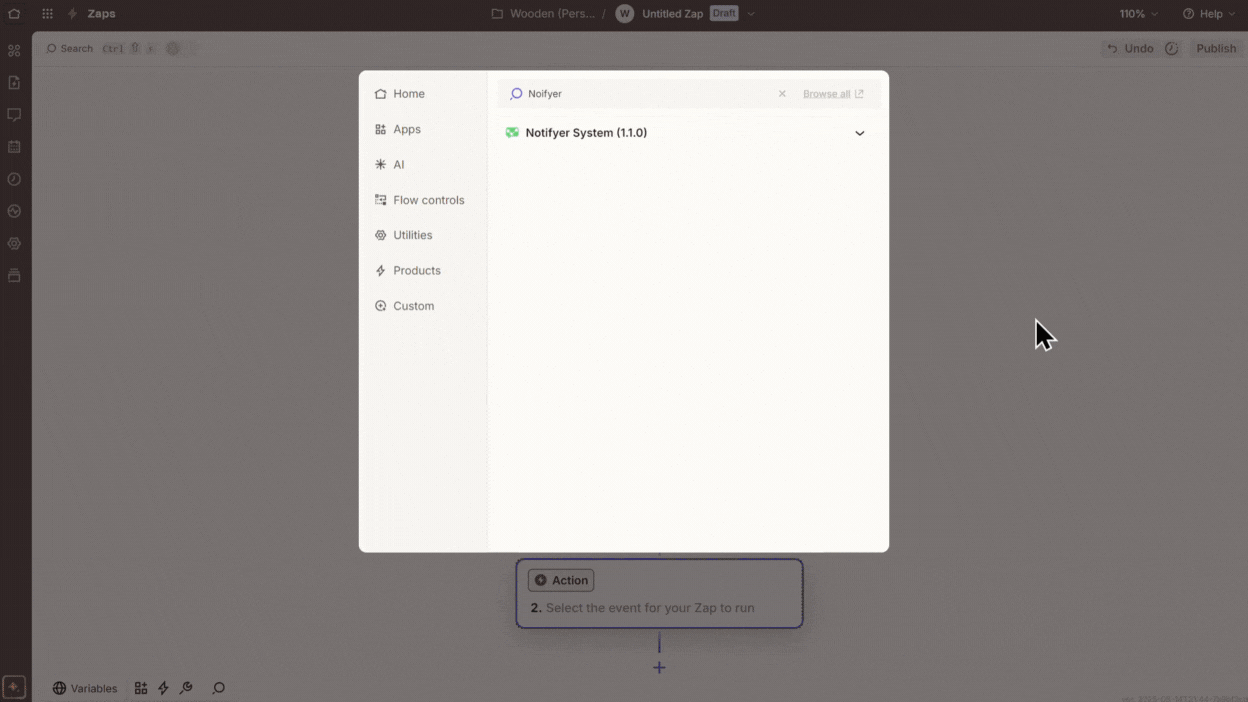Click the green Notifyer System app icon
The image size is (1248, 702).
click(512, 133)
